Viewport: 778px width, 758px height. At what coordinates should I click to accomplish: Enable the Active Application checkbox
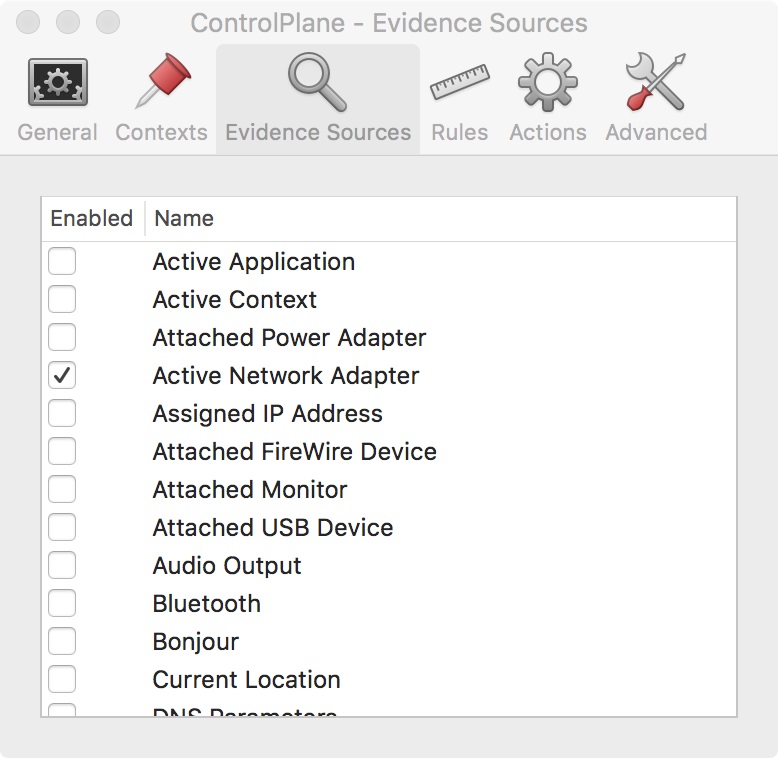pos(62,261)
